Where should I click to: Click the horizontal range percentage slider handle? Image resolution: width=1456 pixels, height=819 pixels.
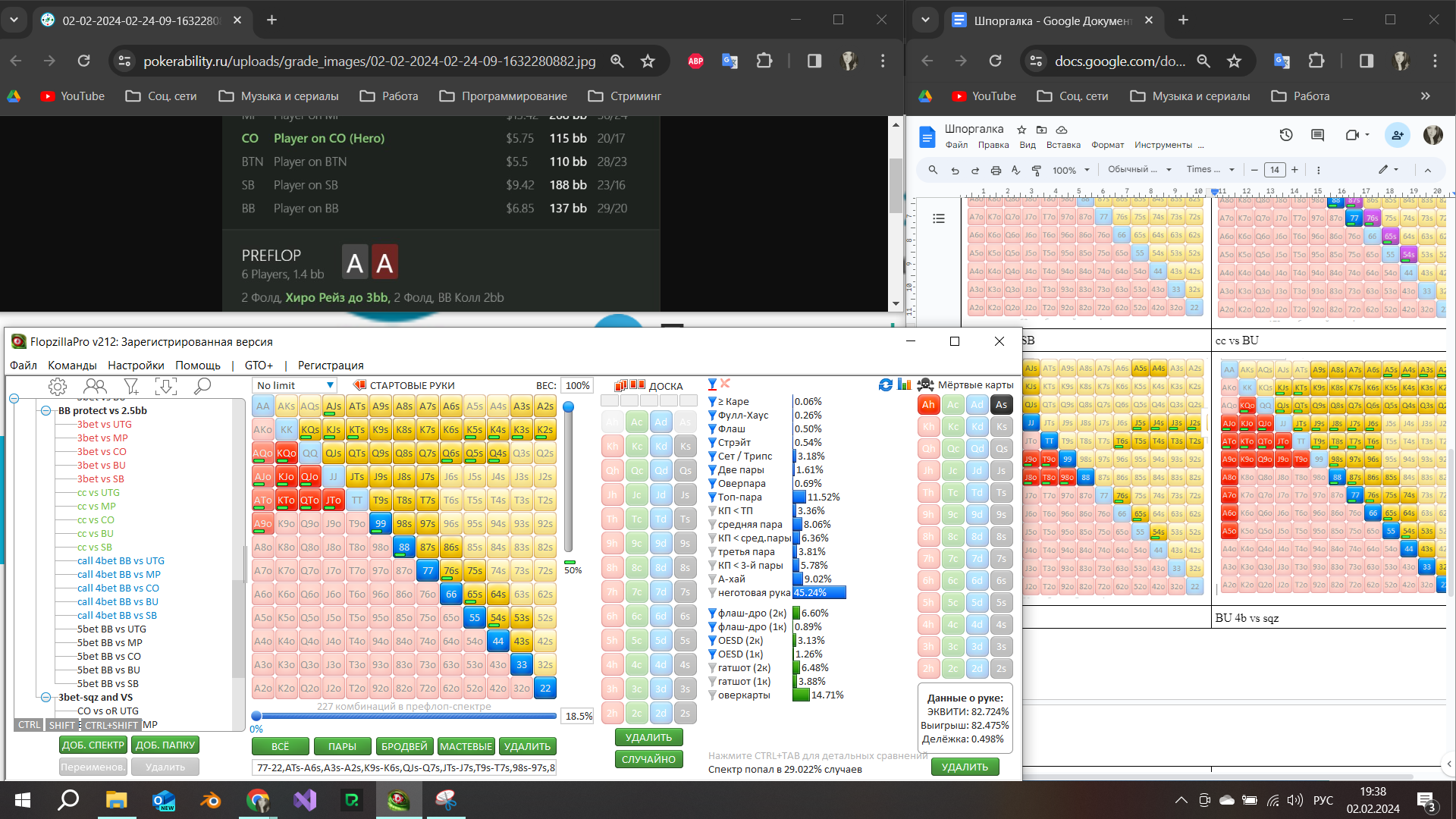[256, 716]
